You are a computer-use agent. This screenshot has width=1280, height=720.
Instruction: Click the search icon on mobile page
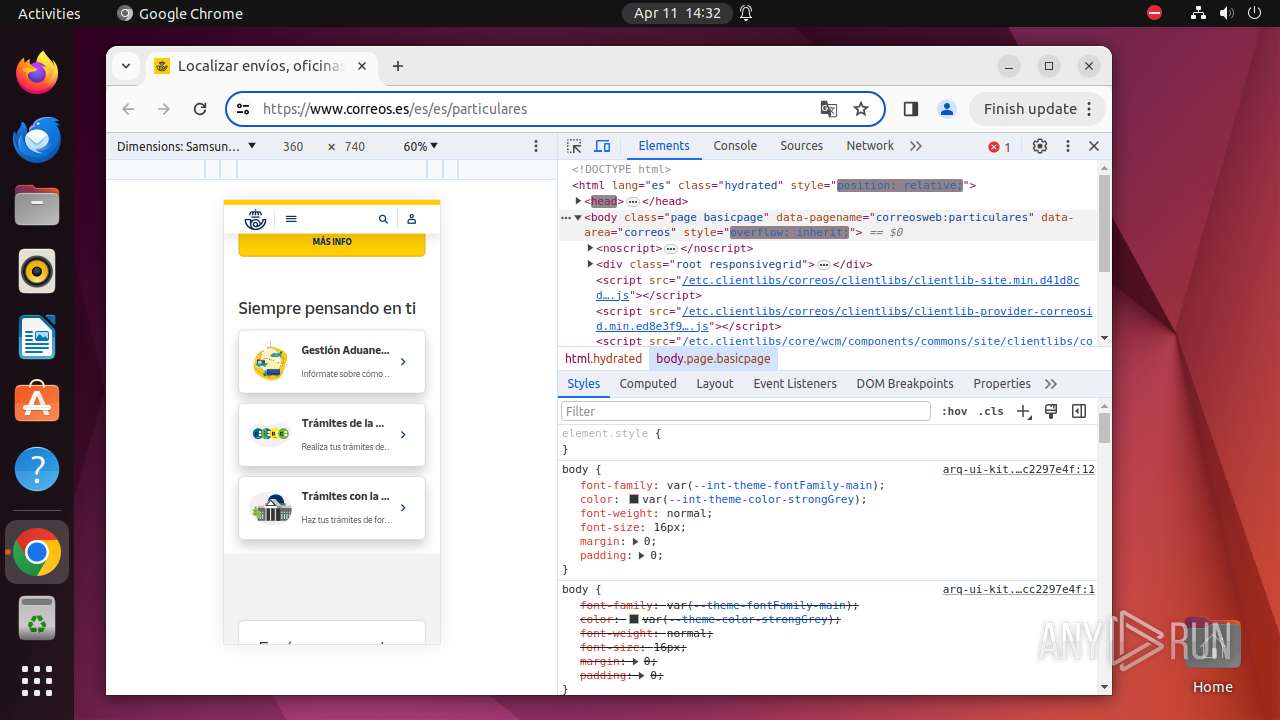pyautogui.click(x=383, y=219)
